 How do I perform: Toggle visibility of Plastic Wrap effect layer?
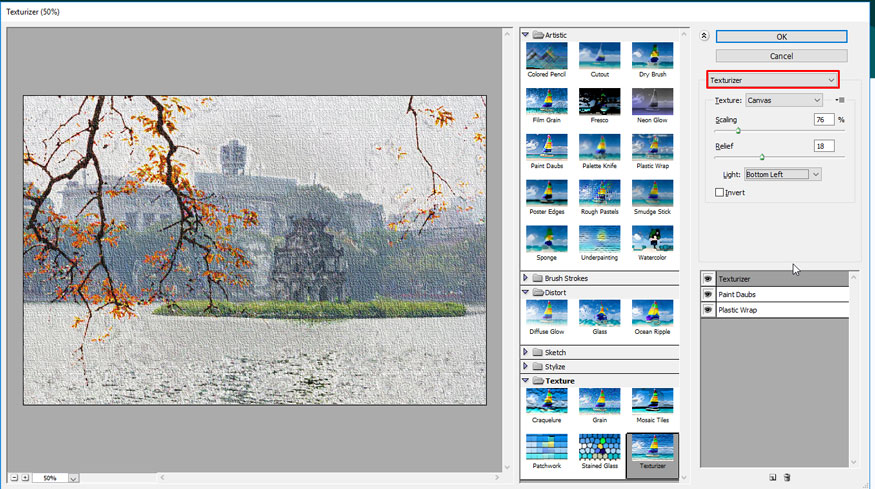pyautogui.click(x=708, y=310)
